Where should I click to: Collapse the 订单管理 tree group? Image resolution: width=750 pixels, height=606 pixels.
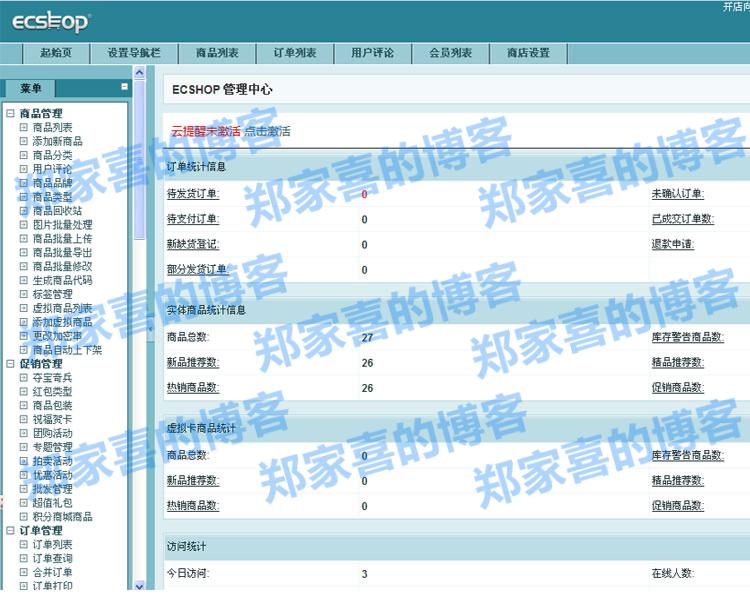pyautogui.click(x=10, y=530)
